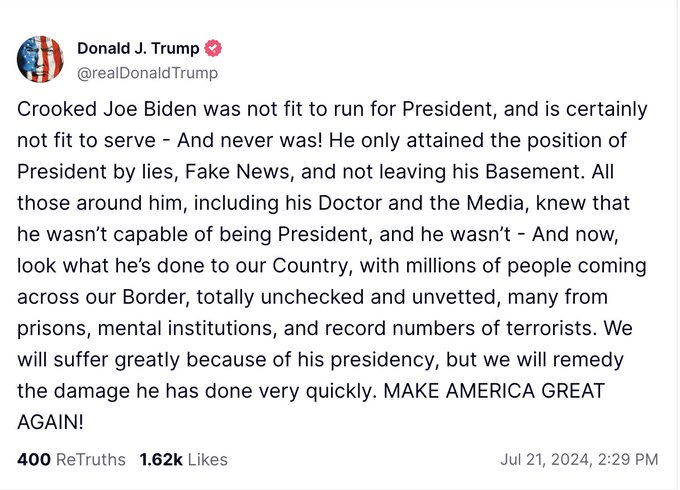Click the red verified badge icon

coord(214,49)
